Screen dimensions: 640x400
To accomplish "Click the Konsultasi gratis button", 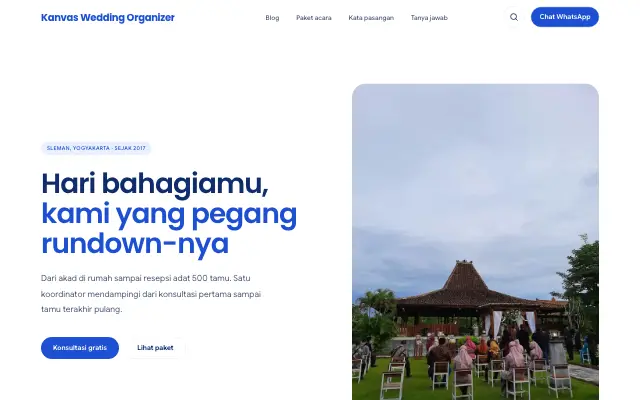I will pyautogui.click(x=80, y=348).
